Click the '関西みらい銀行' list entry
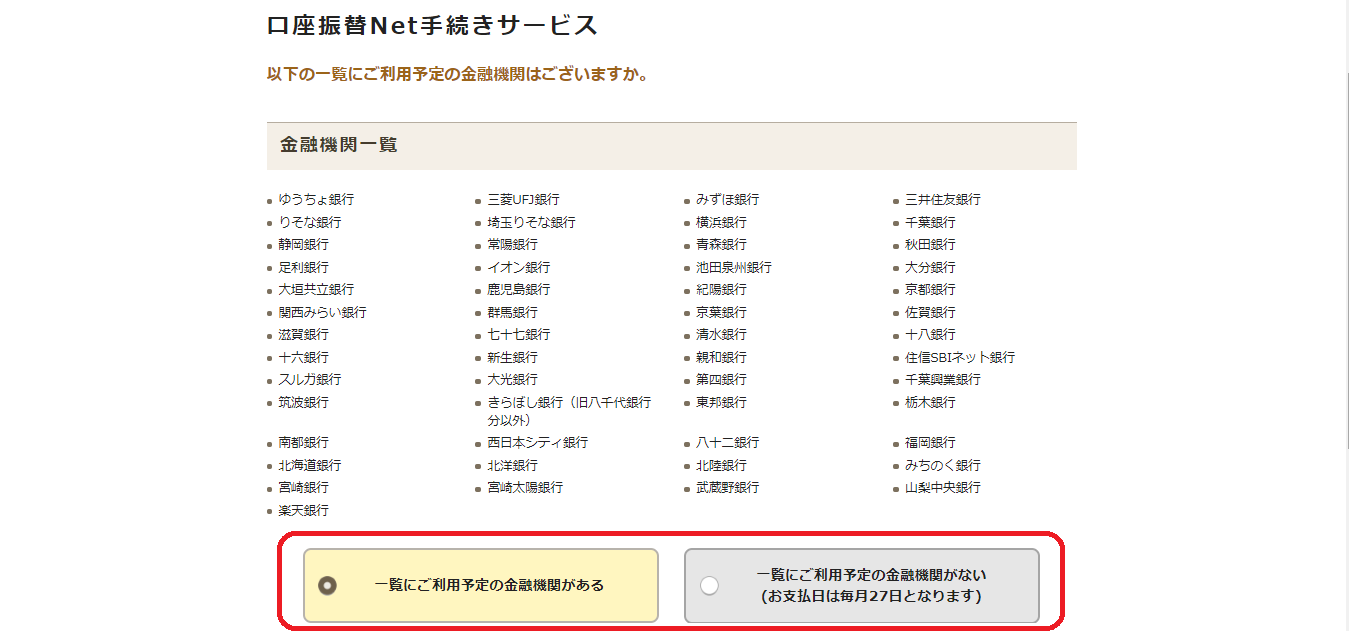This screenshot has width=1349, height=631. [322, 312]
